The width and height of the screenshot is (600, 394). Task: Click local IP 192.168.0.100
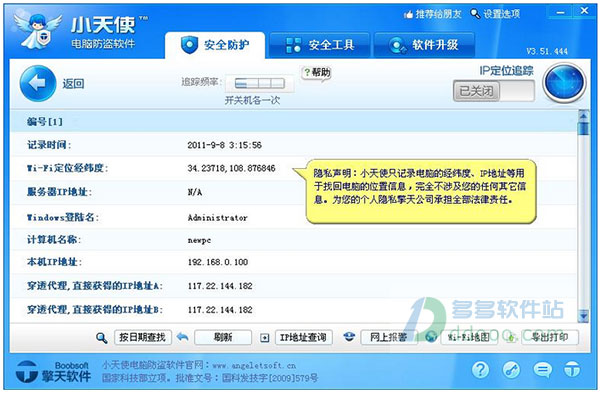[x=218, y=262]
